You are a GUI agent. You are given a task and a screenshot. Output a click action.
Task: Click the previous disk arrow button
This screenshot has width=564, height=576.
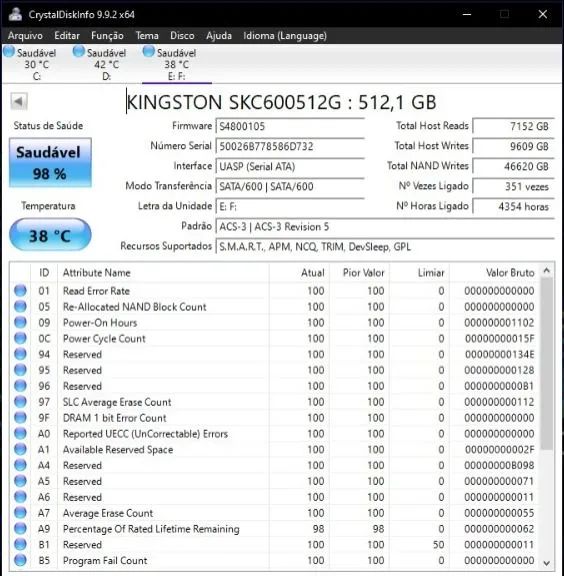click(19, 101)
